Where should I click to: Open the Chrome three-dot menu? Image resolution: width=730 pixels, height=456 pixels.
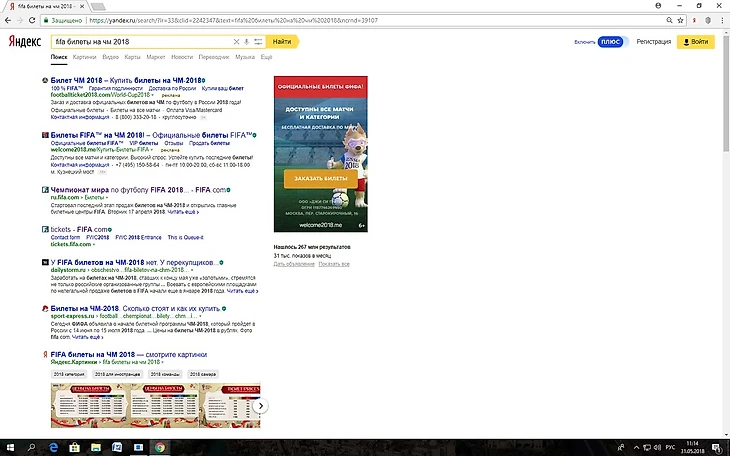[x=722, y=20]
